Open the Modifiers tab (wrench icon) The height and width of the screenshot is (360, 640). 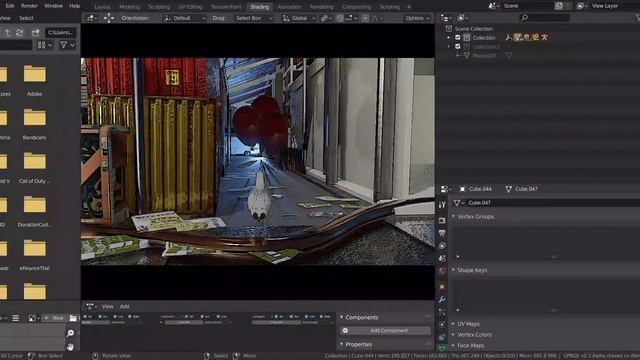[x=442, y=300]
